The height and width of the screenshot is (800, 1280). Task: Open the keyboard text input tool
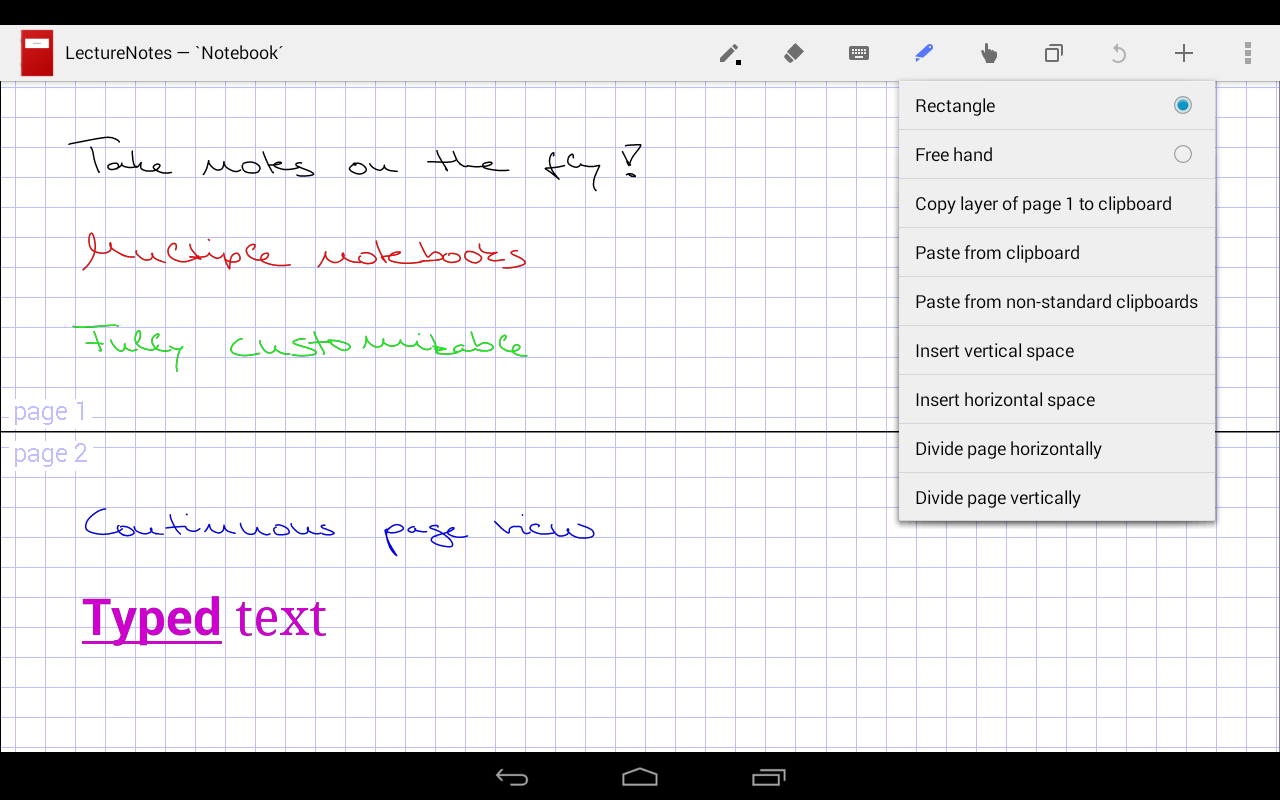(x=858, y=53)
